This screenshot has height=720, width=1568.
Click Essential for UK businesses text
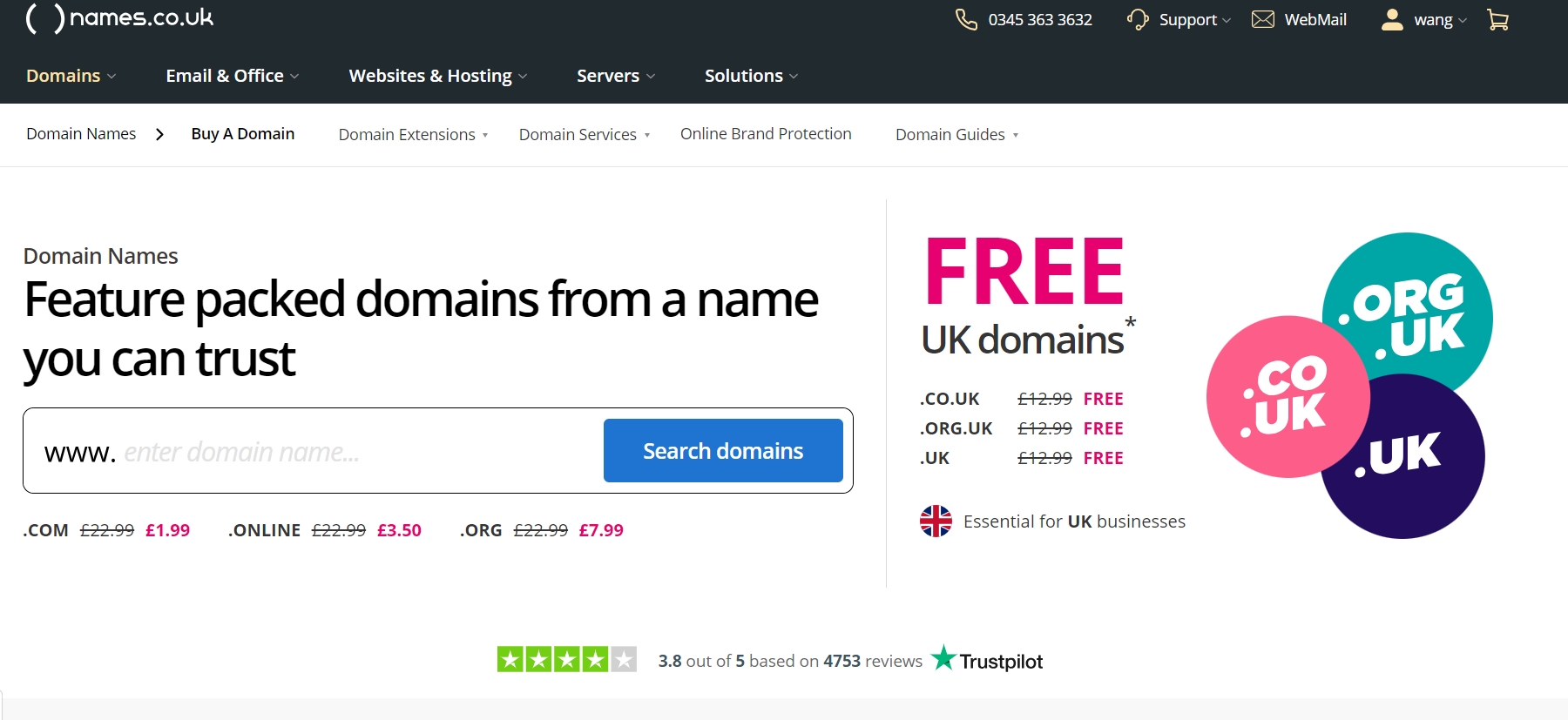pos(1074,521)
